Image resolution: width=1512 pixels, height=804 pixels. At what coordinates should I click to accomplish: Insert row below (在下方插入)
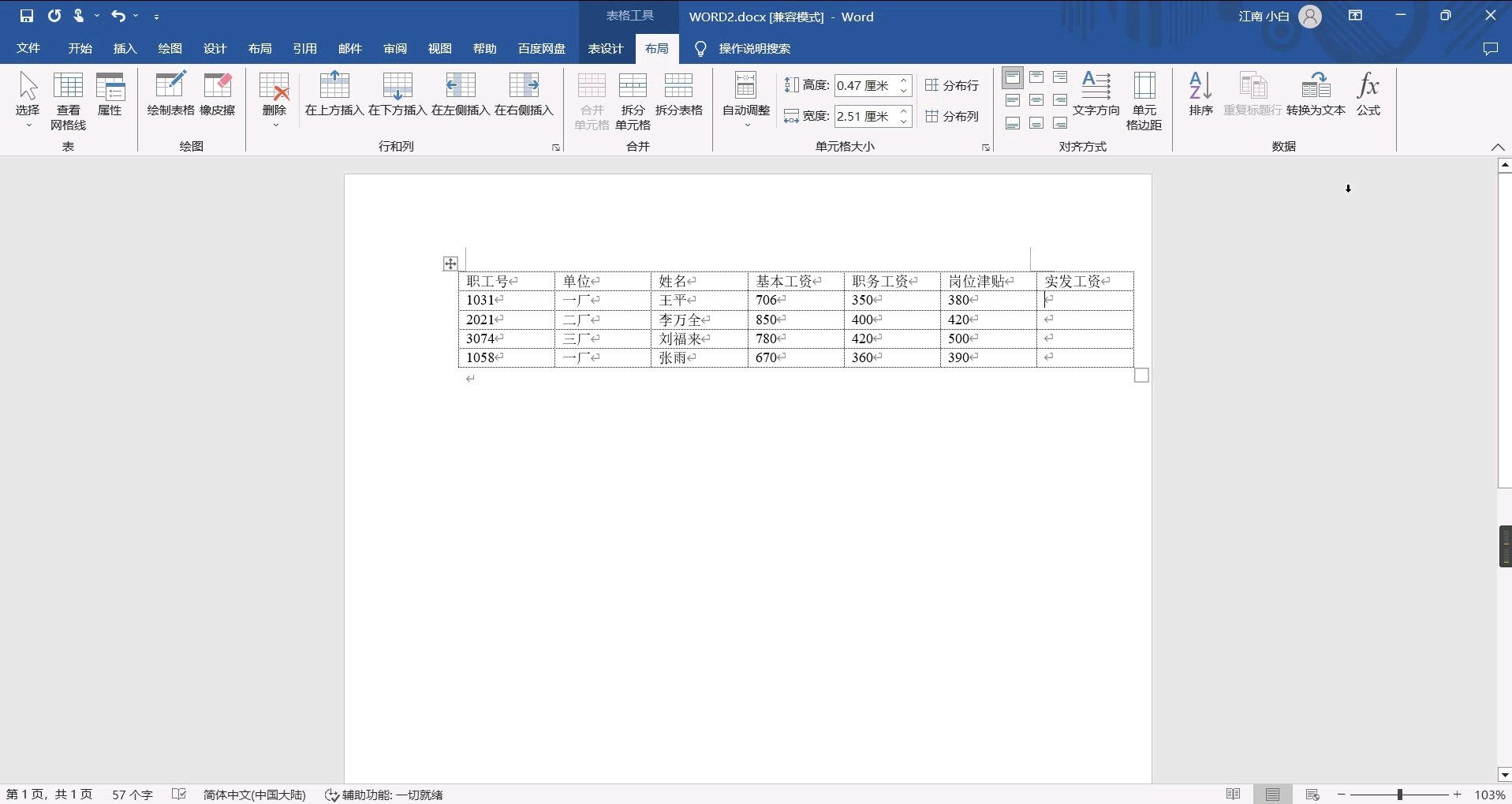point(398,95)
